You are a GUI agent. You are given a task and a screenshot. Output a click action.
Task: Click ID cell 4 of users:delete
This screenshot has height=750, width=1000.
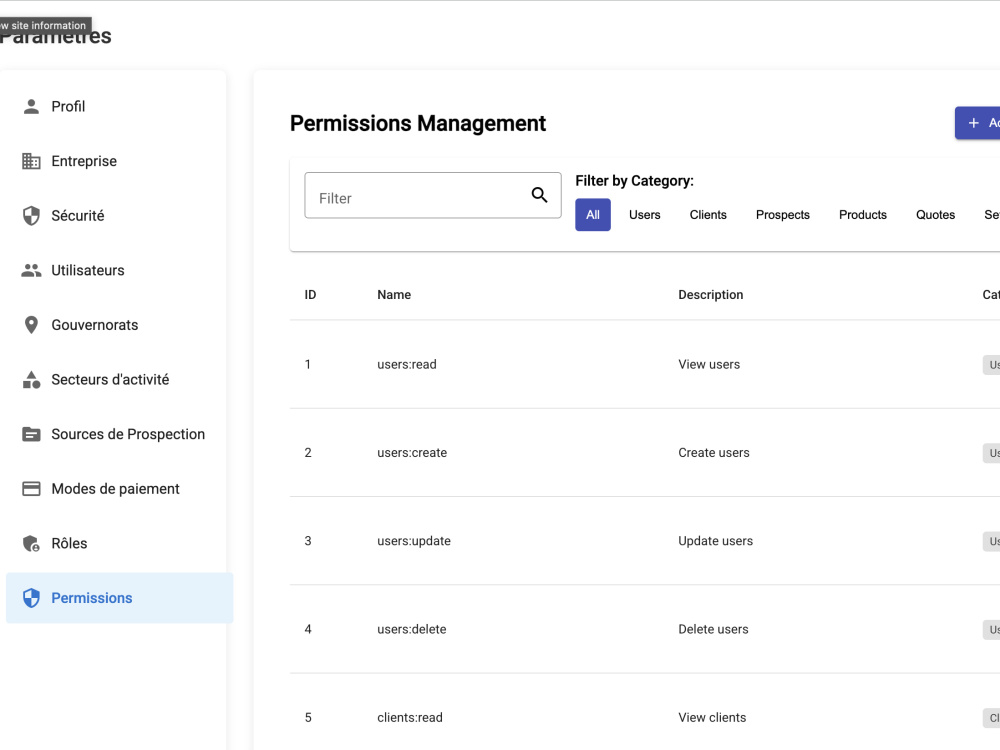coord(308,629)
